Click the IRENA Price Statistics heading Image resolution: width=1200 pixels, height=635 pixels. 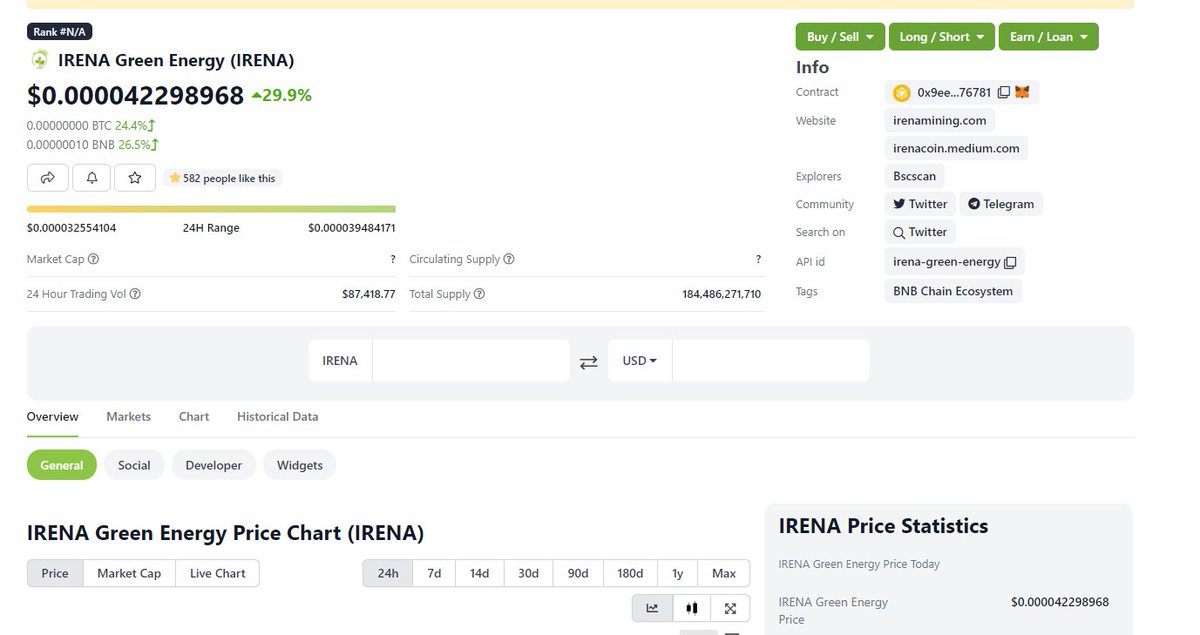coord(883,526)
